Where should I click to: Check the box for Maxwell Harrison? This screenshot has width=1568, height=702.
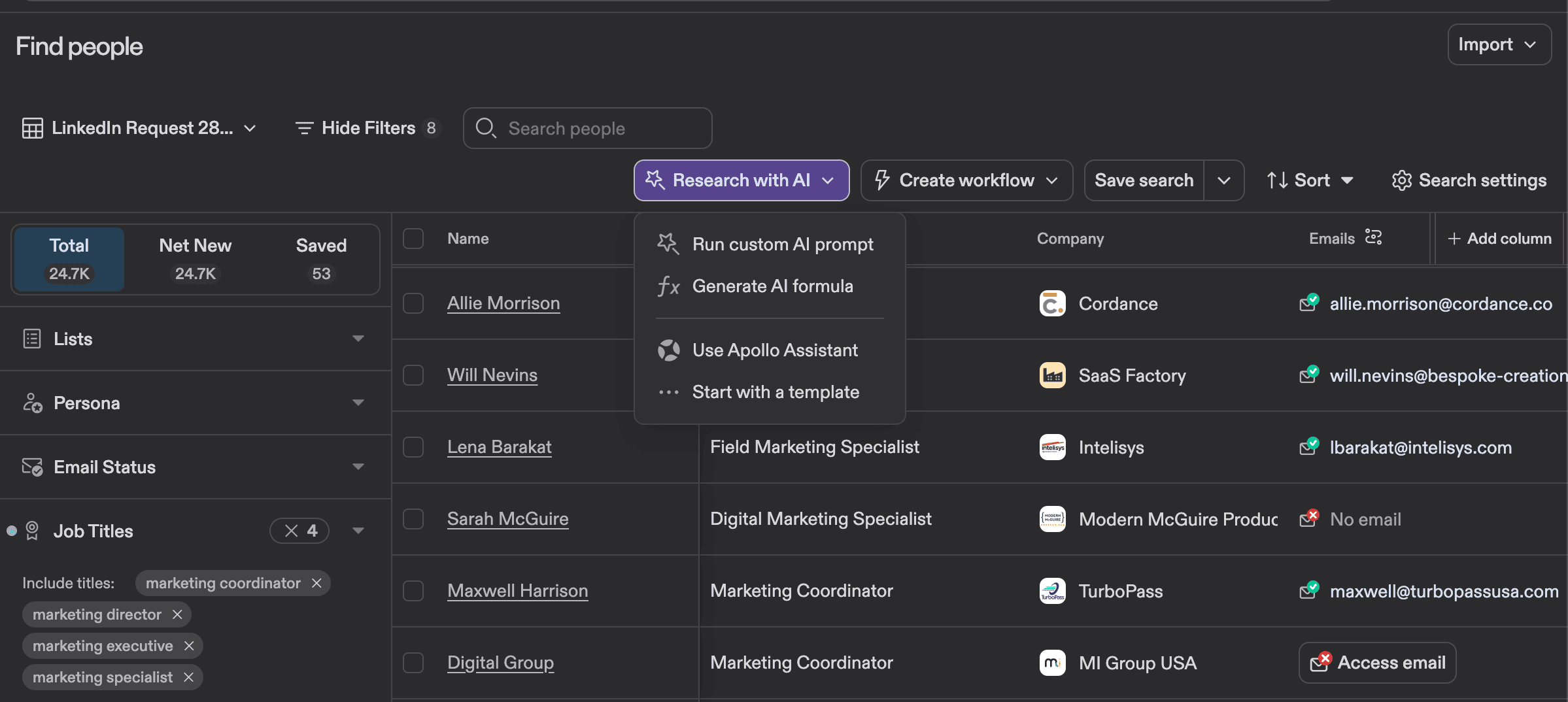pos(413,591)
